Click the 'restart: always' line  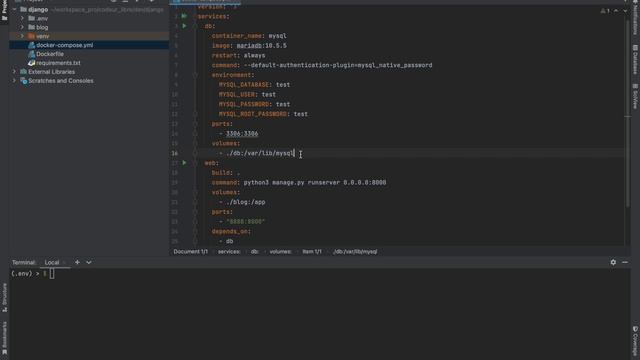tap(238, 56)
